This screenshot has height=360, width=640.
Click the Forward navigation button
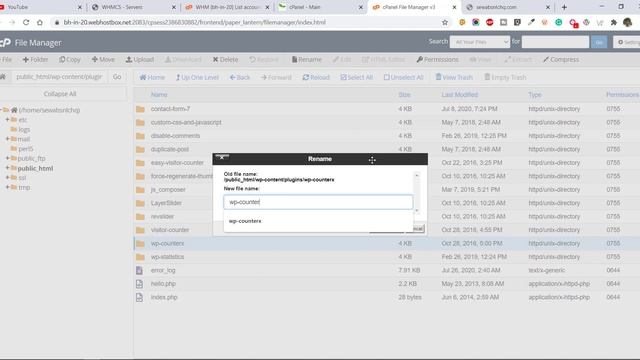click(276, 77)
